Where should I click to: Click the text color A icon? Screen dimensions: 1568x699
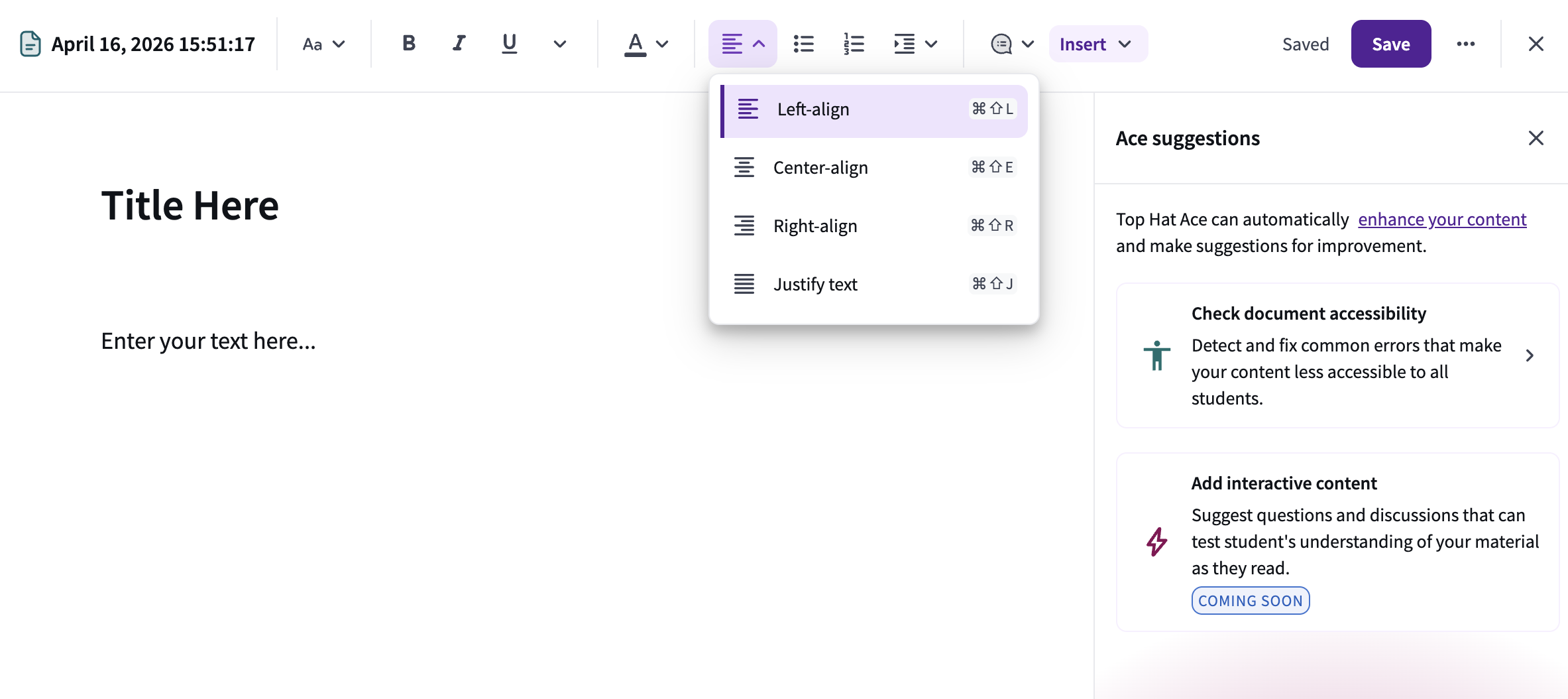[635, 44]
